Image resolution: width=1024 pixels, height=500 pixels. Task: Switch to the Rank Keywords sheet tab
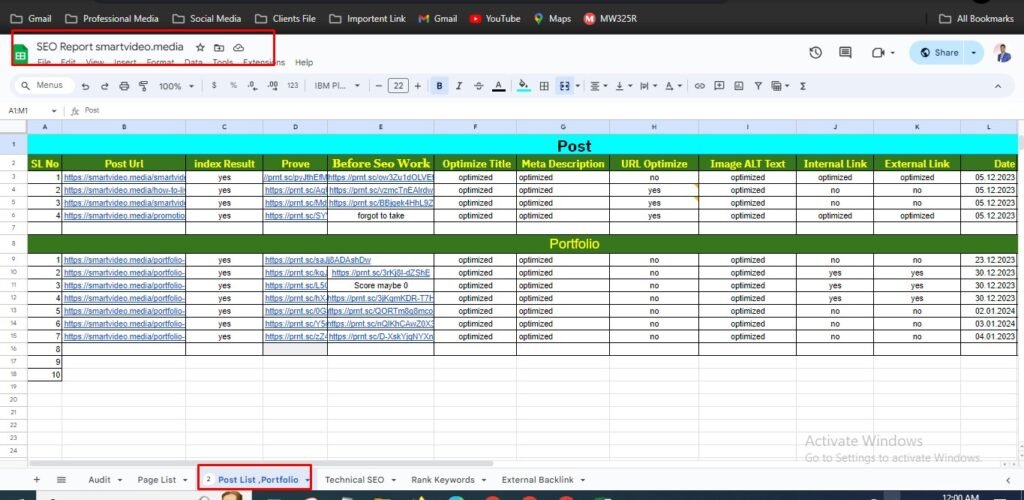(443, 480)
